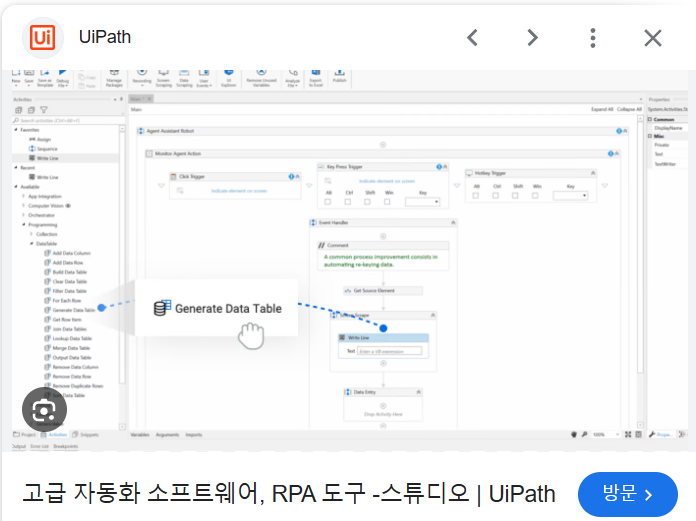Image resolution: width=696 pixels, height=521 pixels.
Task: Switch to the Project panel tab
Action: coord(24,434)
